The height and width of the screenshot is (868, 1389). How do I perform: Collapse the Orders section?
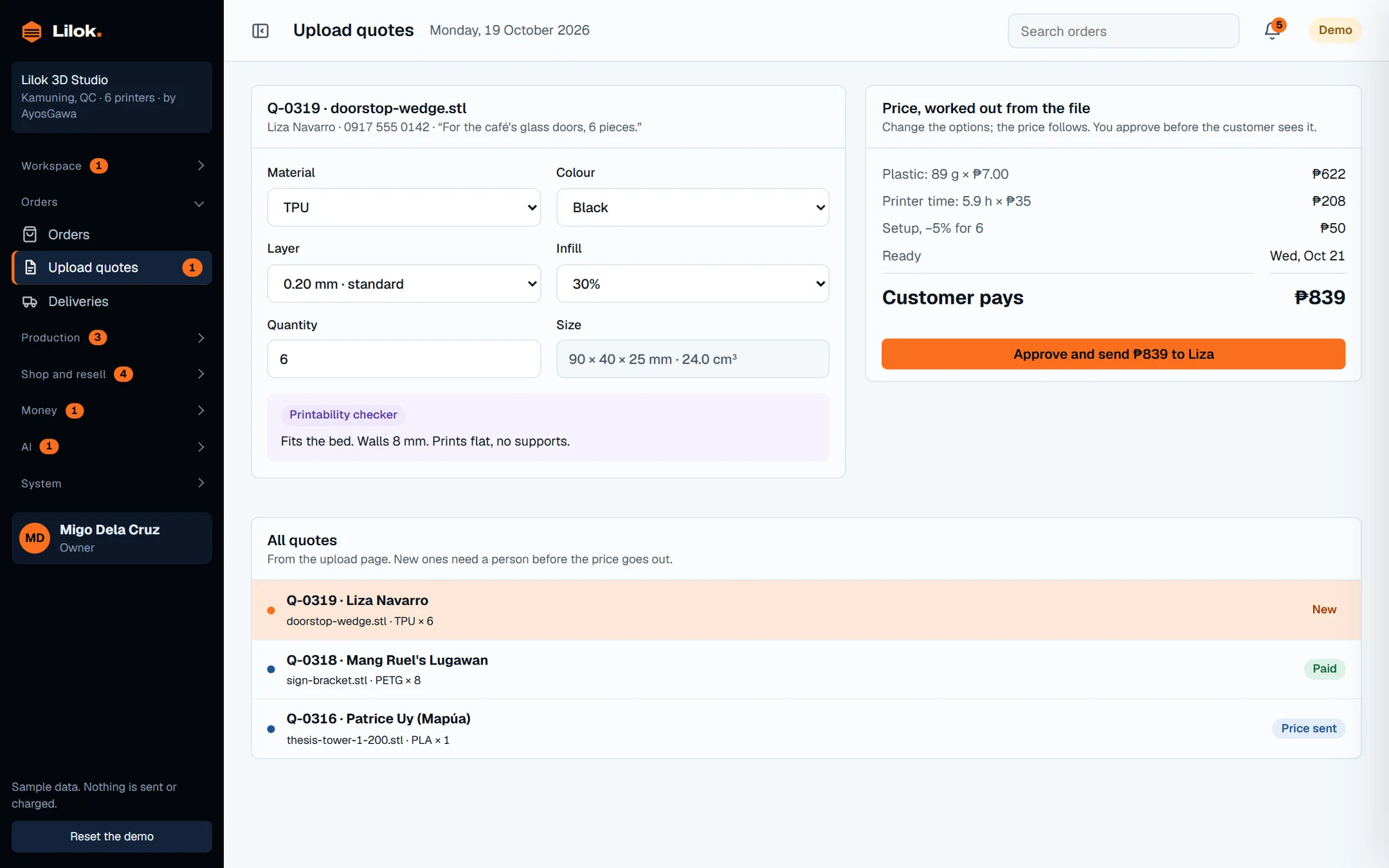tap(112, 202)
